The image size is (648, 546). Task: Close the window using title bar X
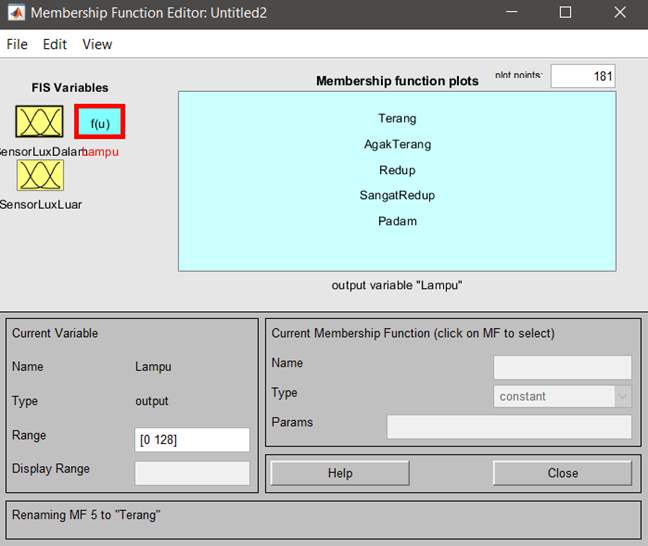point(620,12)
